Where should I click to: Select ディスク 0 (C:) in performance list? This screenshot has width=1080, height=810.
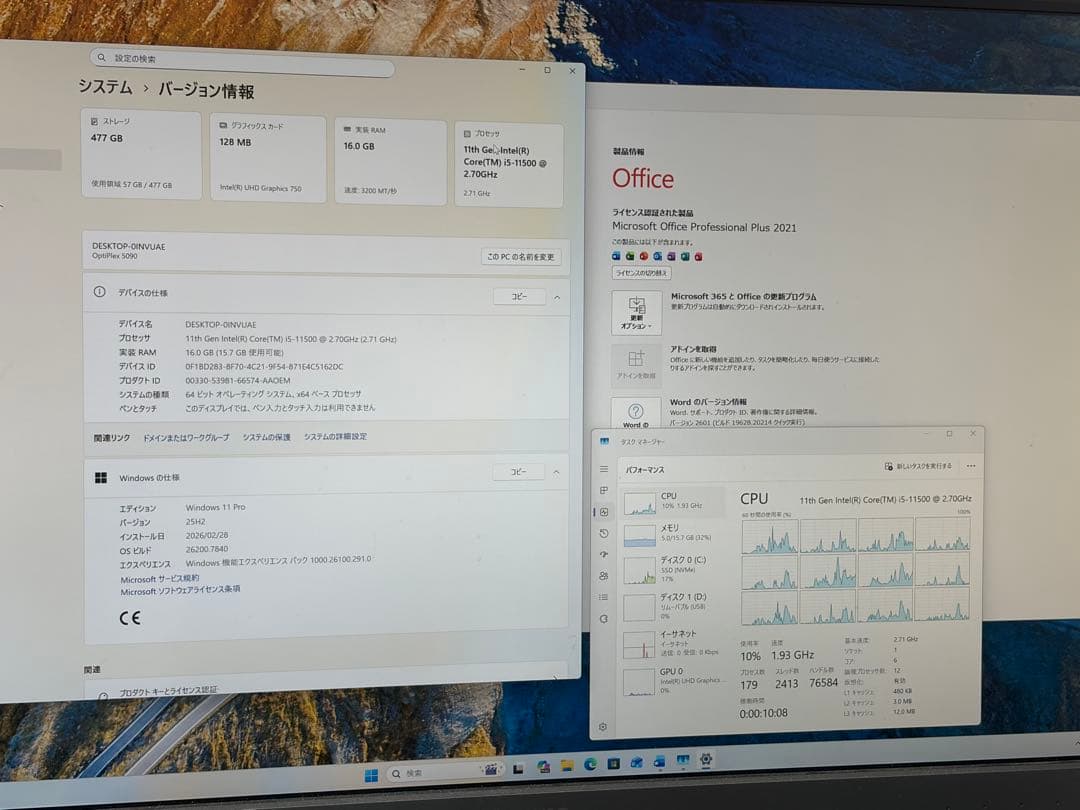pos(673,569)
